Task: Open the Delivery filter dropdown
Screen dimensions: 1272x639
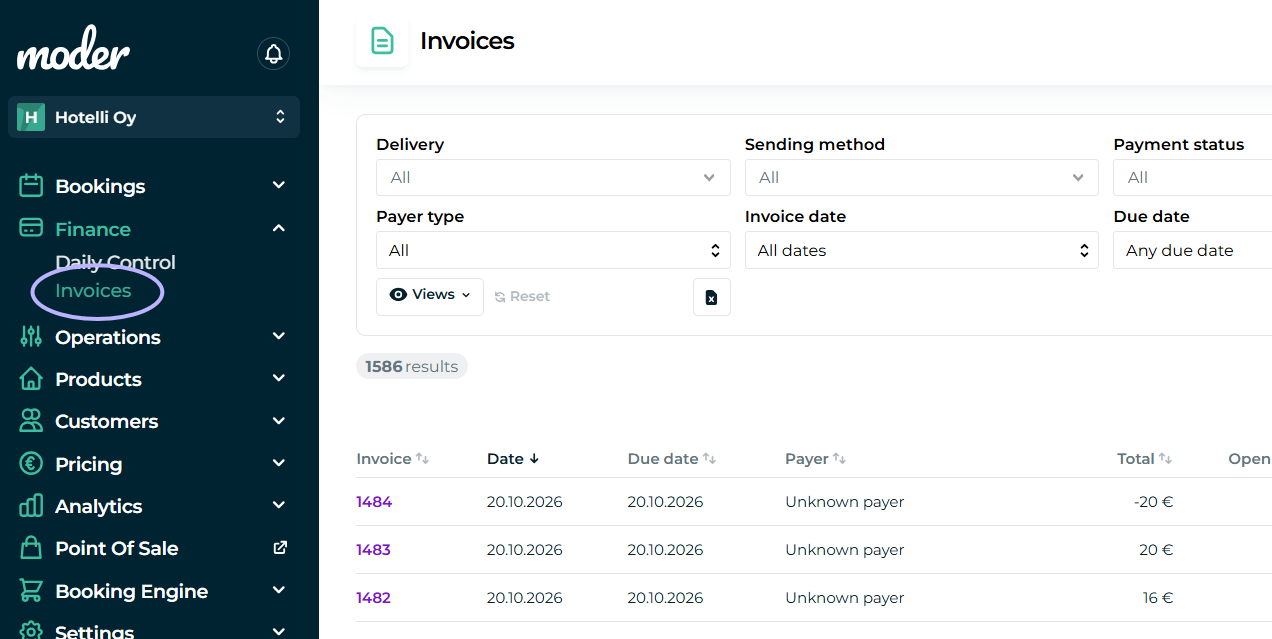Action: click(x=553, y=178)
